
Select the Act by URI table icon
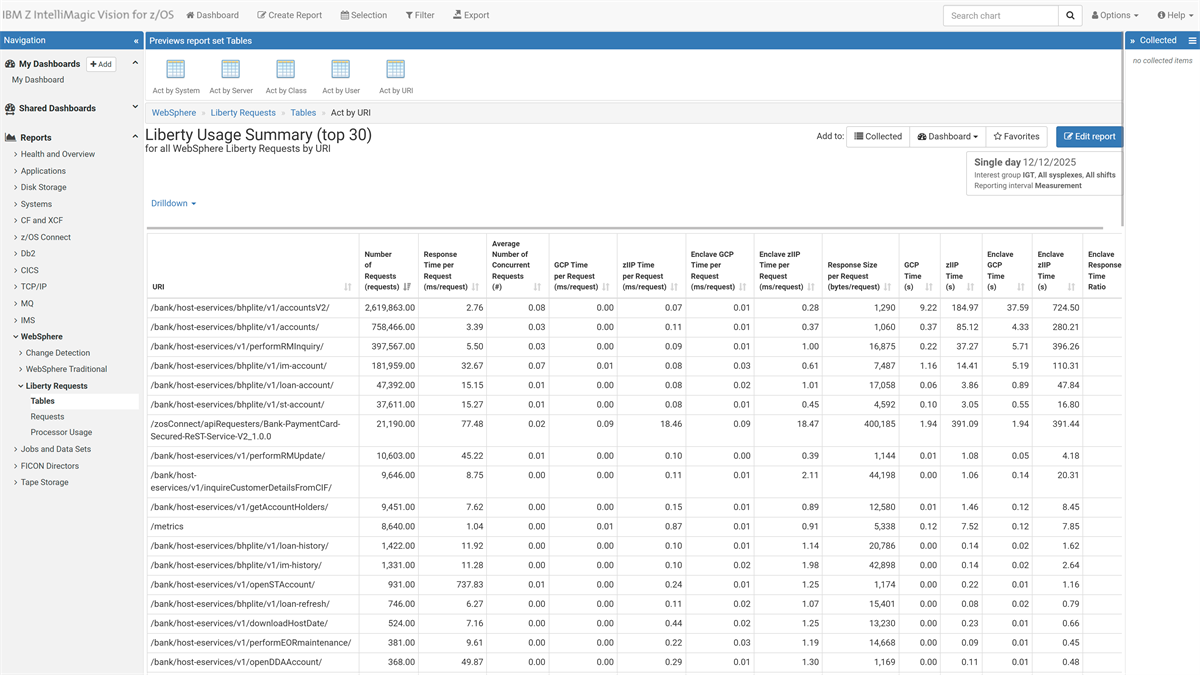click(x=395, y=70)
